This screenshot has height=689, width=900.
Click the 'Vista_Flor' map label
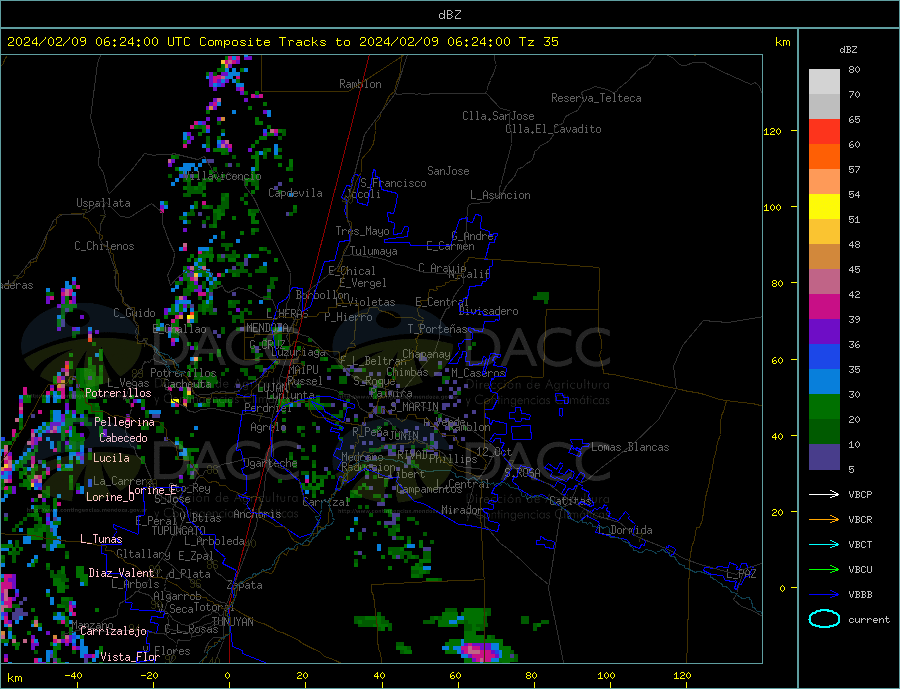point(130,657)
